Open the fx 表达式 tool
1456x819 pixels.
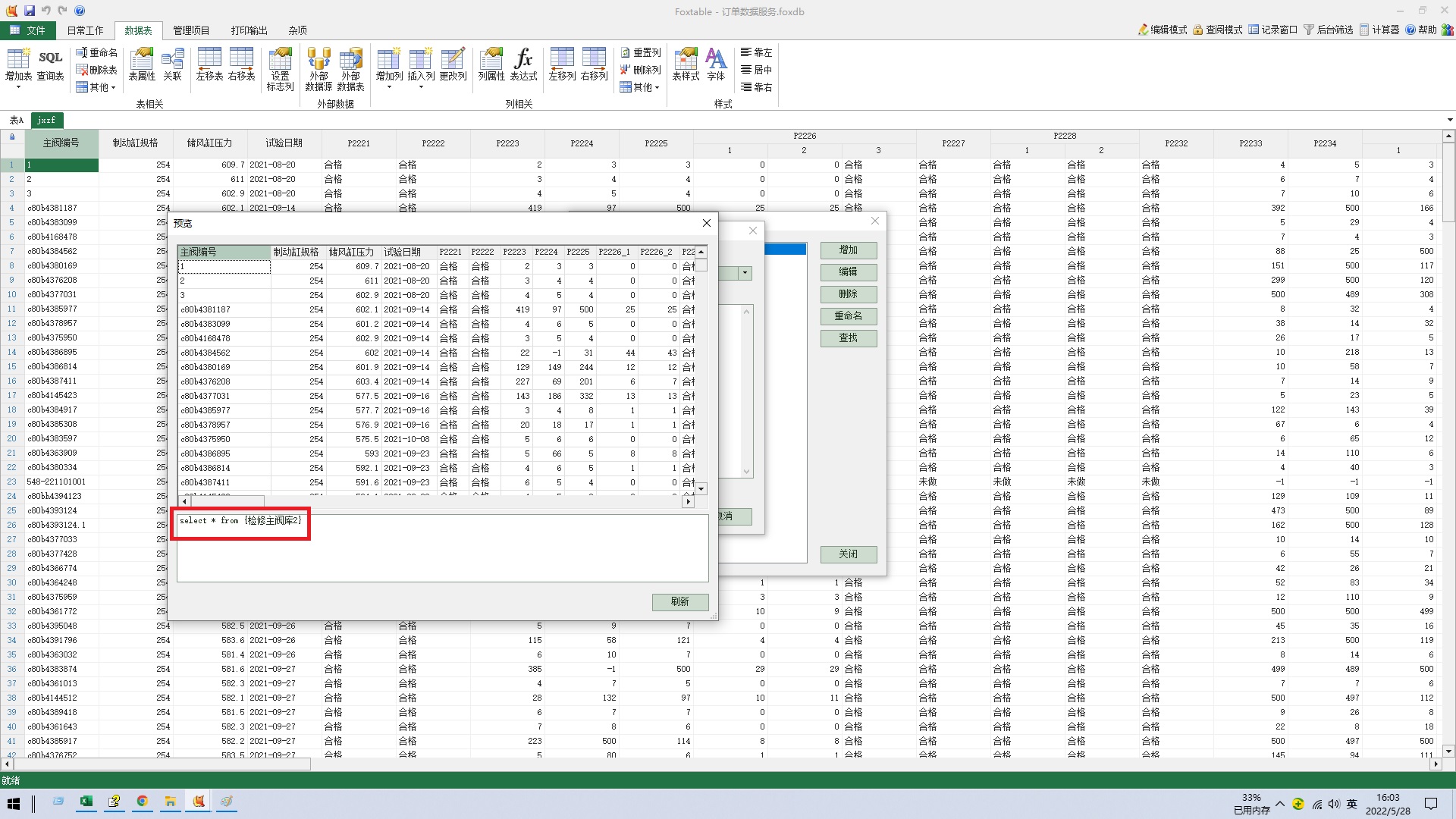[x=523, y=64]
